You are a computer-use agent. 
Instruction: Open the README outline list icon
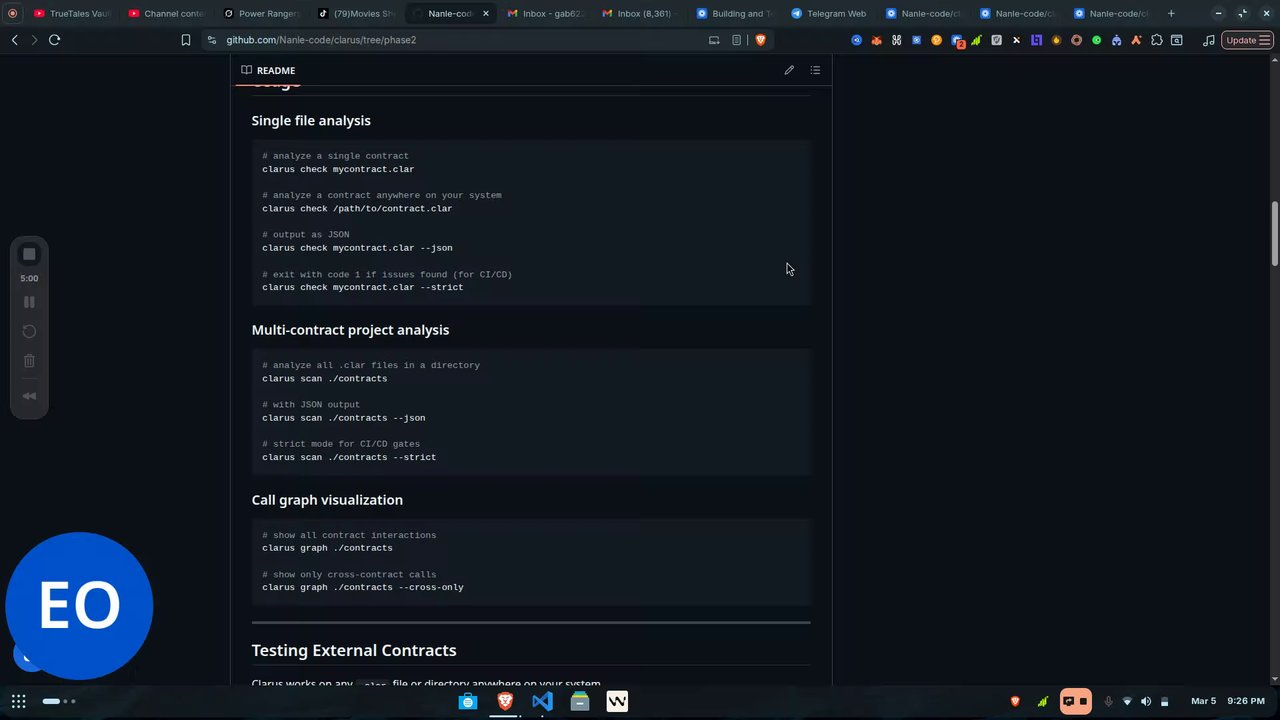815,70
